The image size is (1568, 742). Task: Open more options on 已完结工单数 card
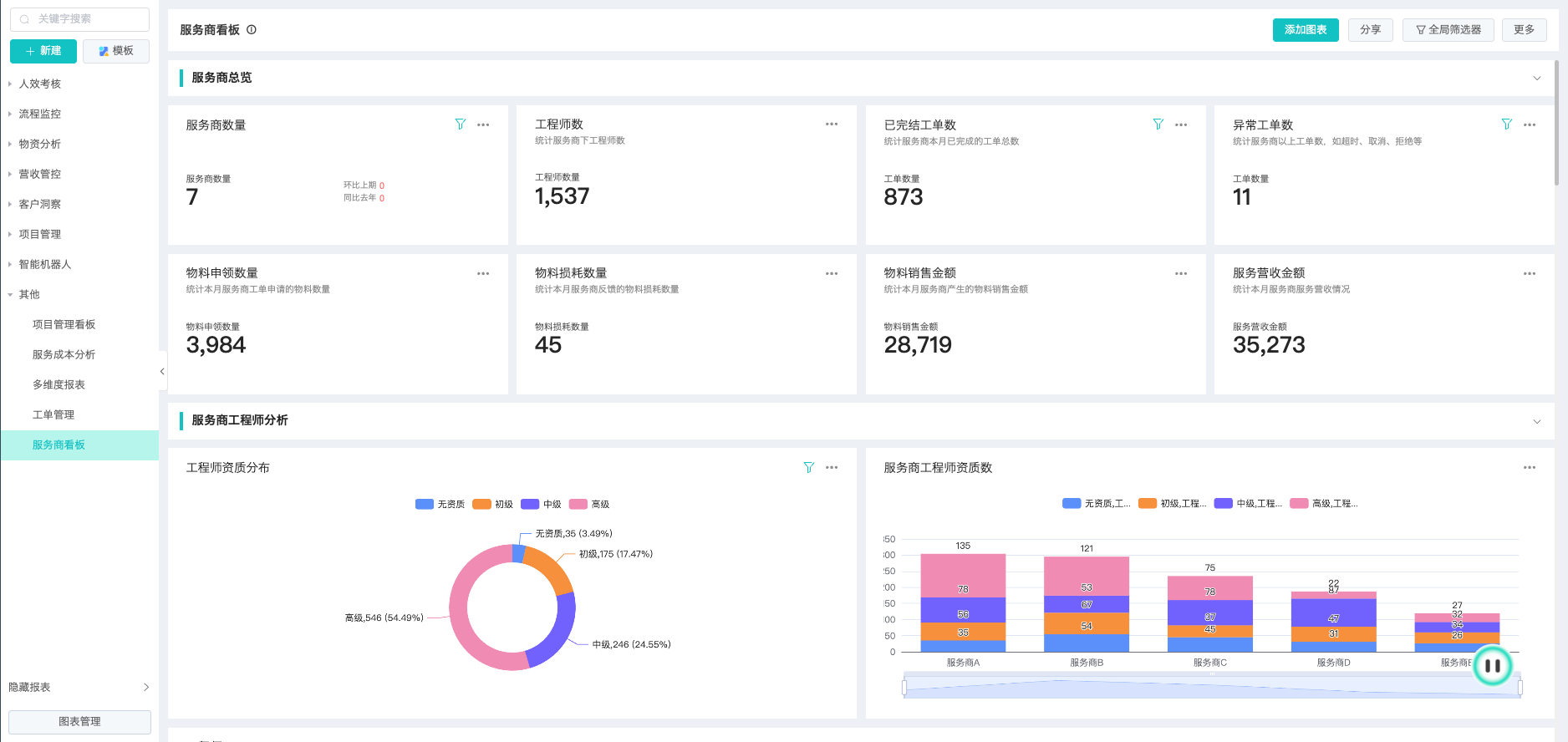(x=1181, y=125)
